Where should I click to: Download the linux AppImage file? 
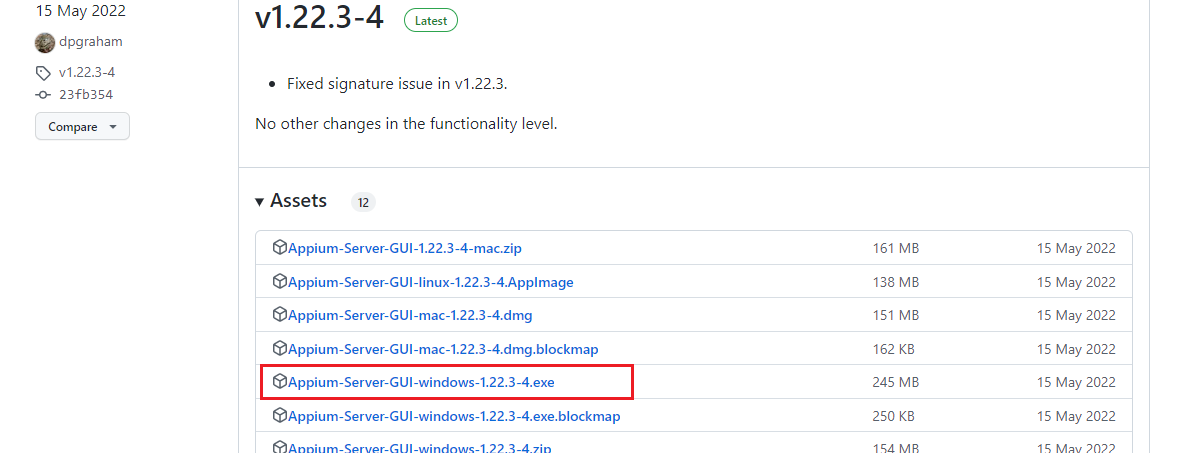point(430,282)
